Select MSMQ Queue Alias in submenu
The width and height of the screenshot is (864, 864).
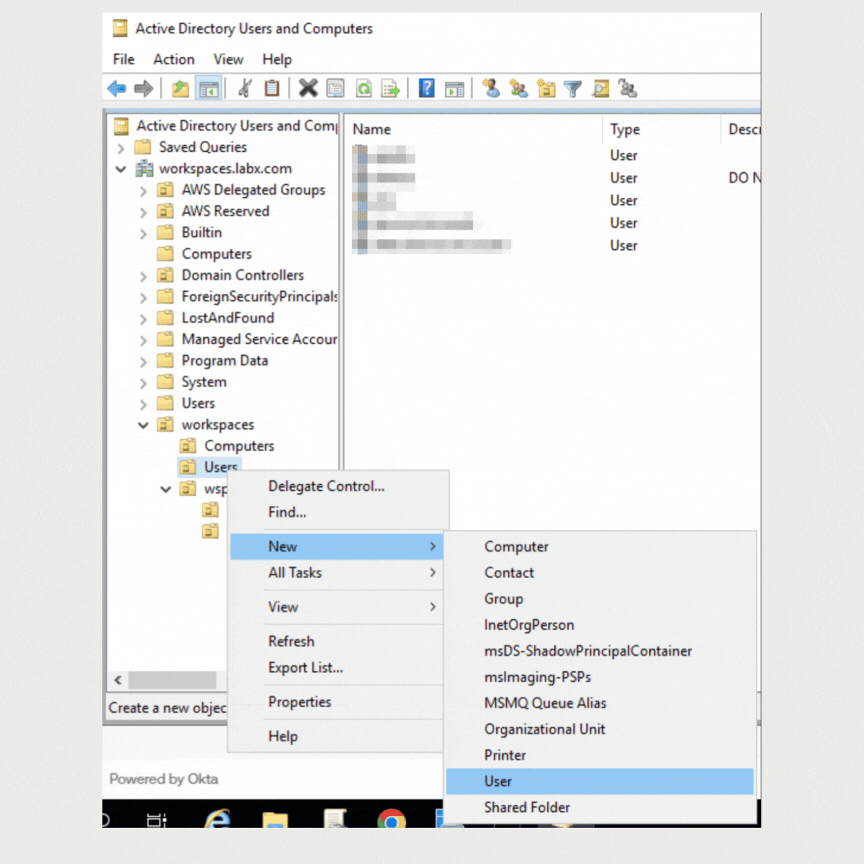tap(600, 703)
